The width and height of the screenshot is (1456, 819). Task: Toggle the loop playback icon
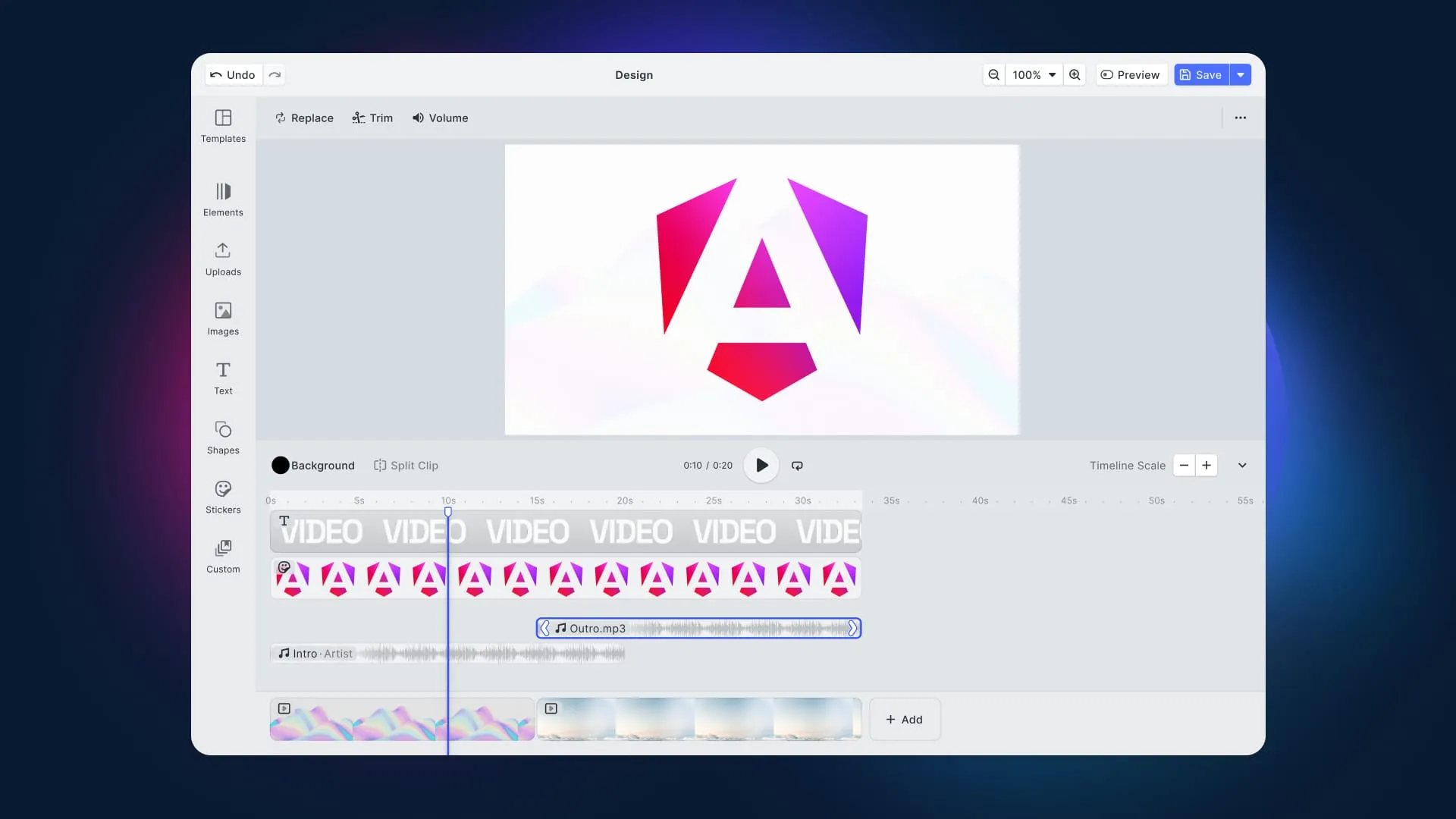tap(797, 466)
